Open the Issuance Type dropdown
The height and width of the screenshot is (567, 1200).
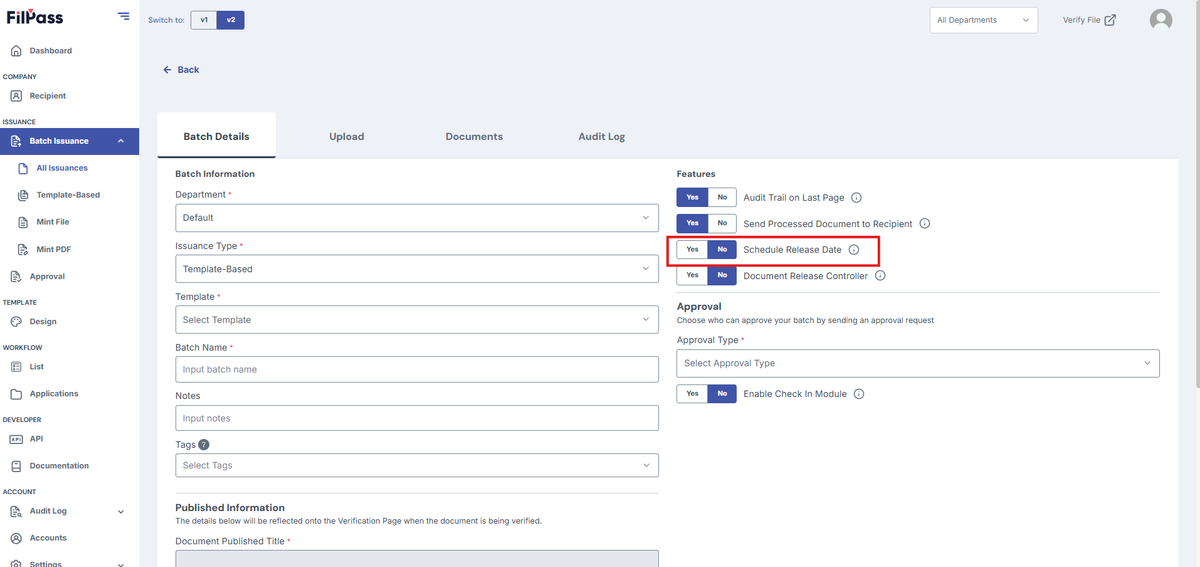[x=417, y=269]
